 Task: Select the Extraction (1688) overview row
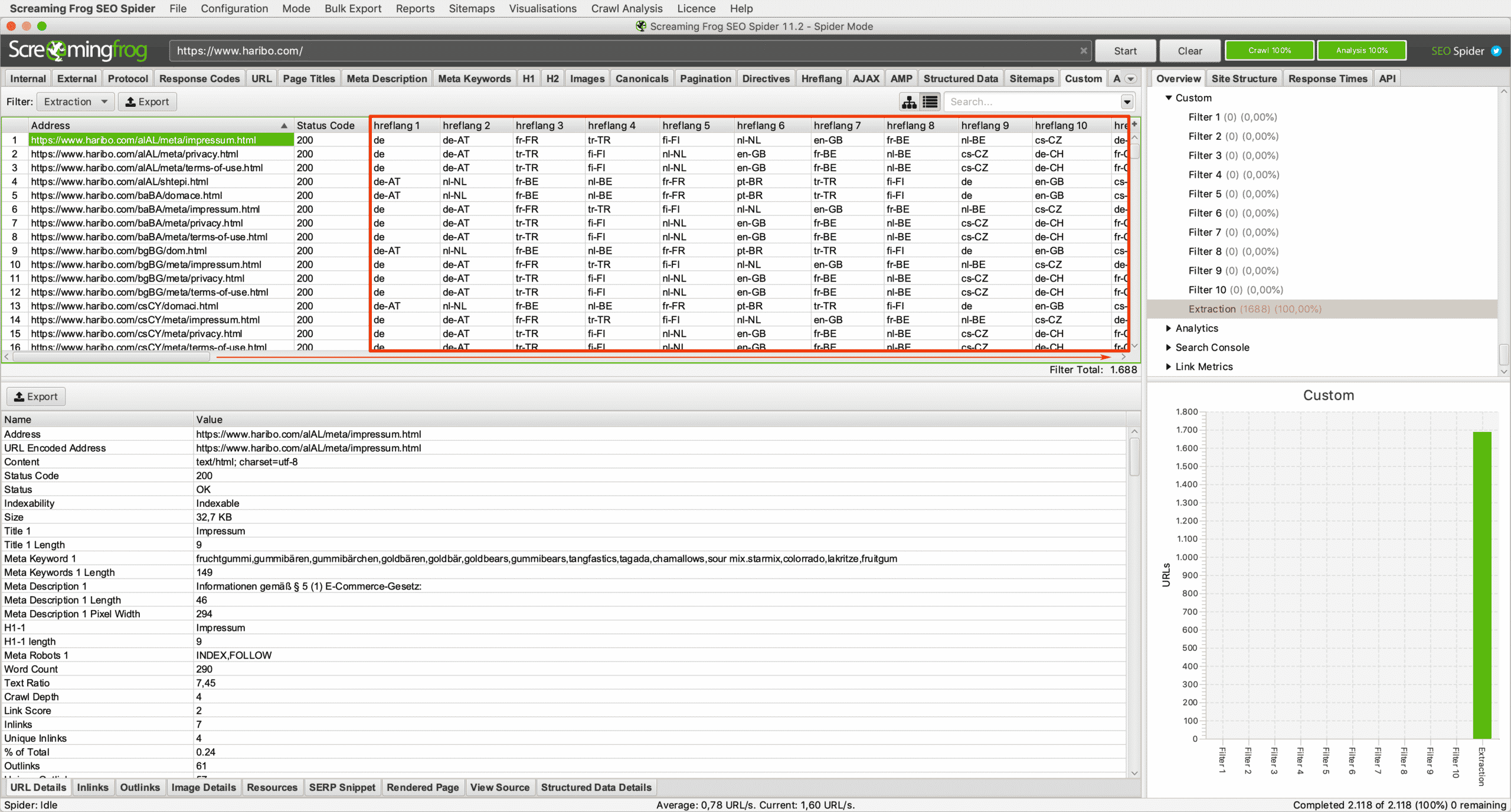point(1322,309)
